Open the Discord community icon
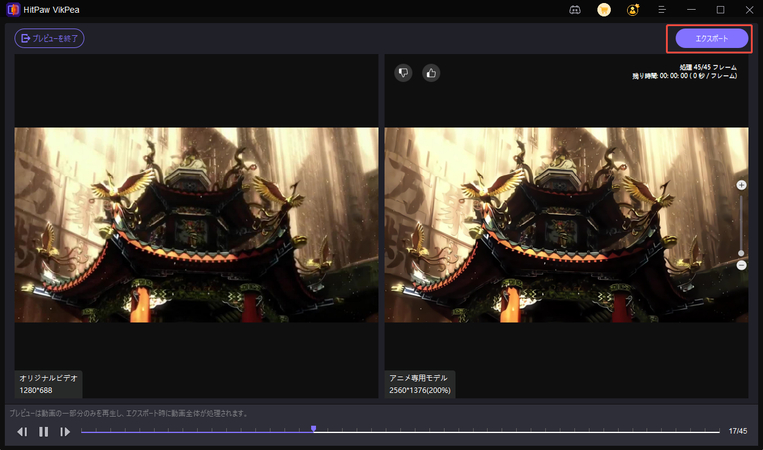This screenshot has width=763, height=450. point(575,10)
